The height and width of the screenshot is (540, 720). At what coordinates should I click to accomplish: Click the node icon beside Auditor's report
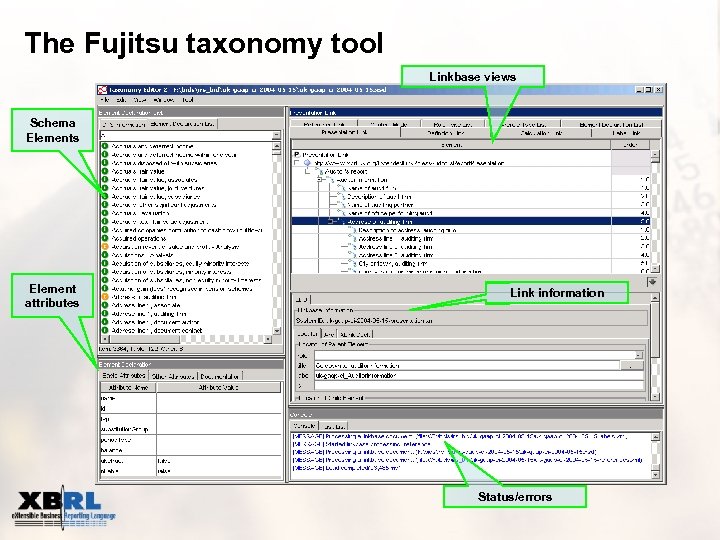319,171
